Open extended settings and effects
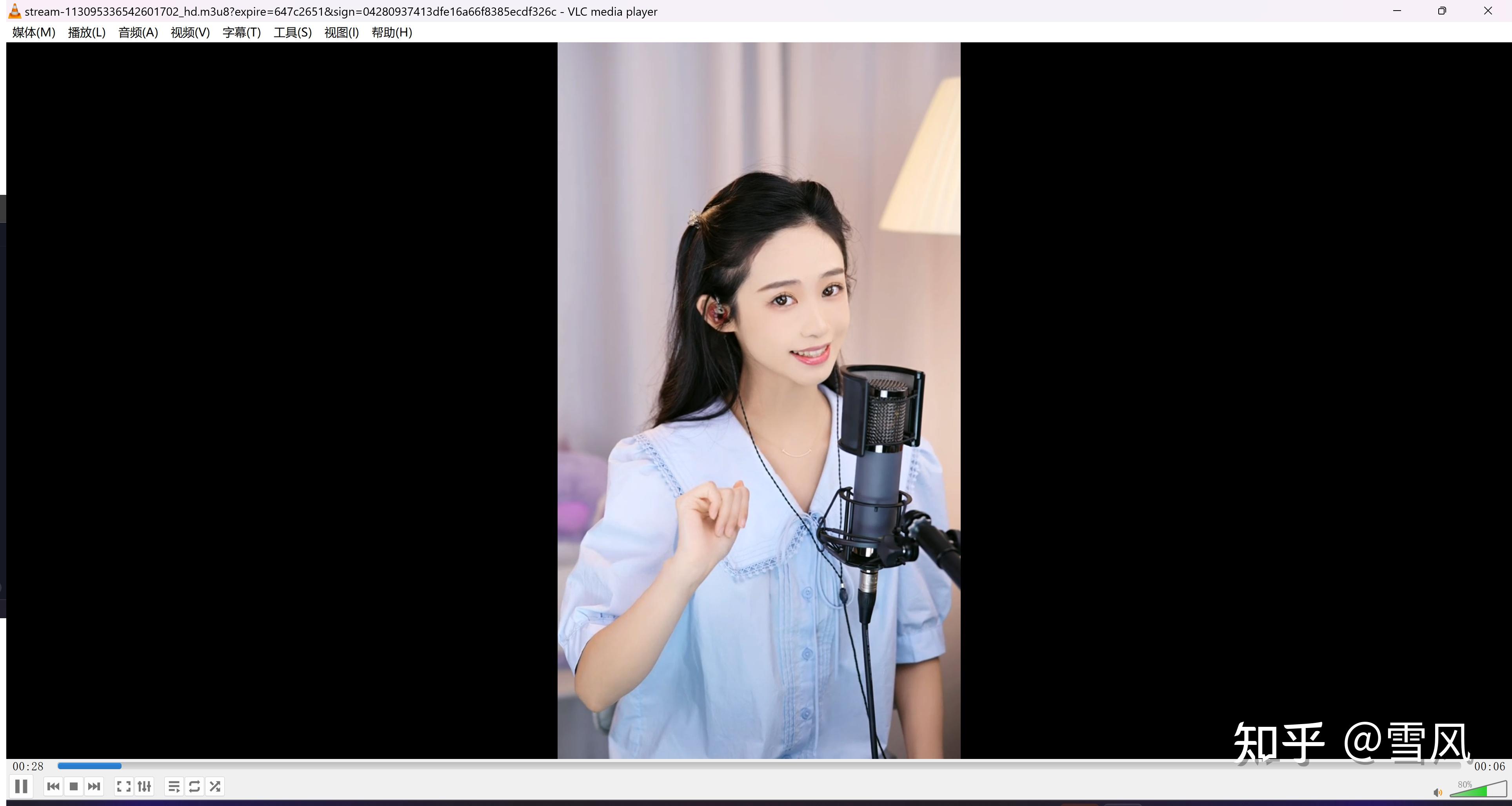Screen dimensions: 1512x806 [x=144, y=786]
